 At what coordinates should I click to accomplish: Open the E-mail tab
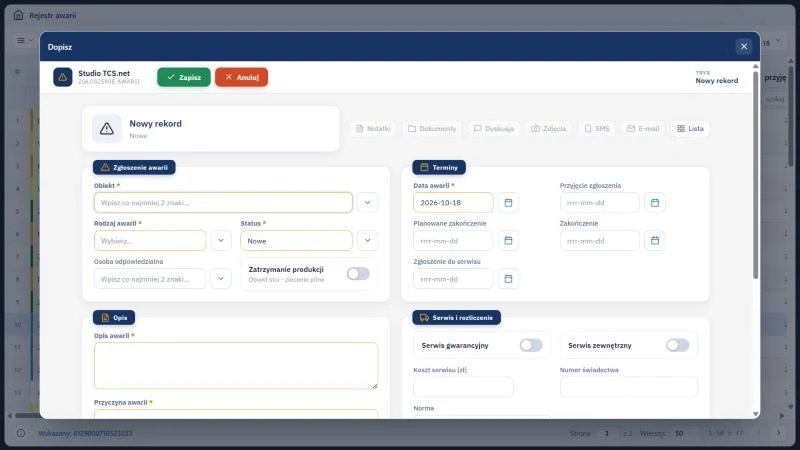click(x=643, y=129)
